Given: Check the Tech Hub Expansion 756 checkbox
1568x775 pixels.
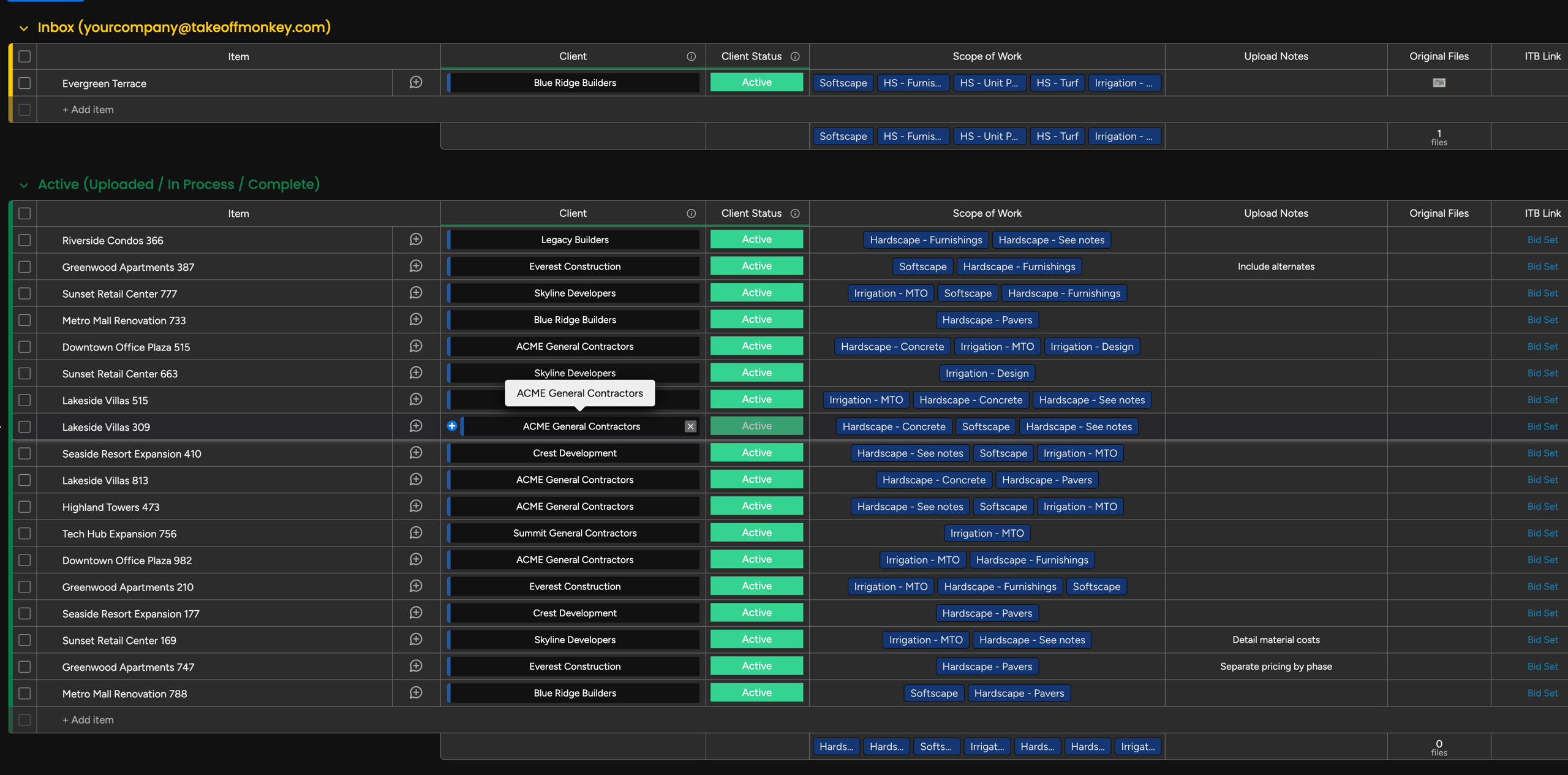Looking at the screenshot, I should (24, 533).
